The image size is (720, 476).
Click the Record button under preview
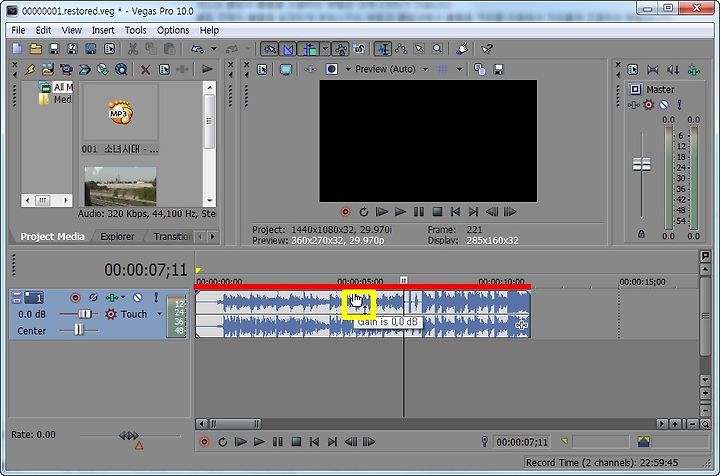[x=345, y=212]
